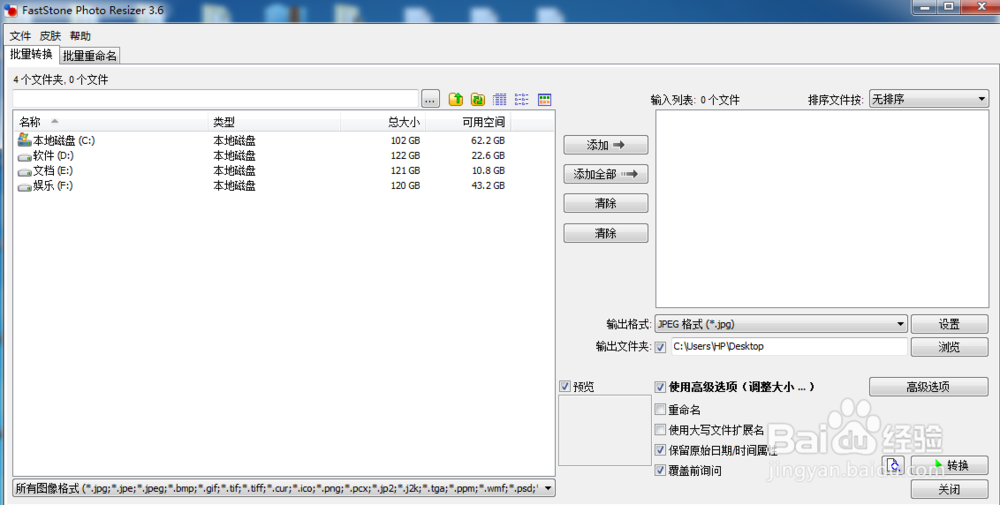
Task: Click the 43.2 GB free space cell
Action: (488, 186)
